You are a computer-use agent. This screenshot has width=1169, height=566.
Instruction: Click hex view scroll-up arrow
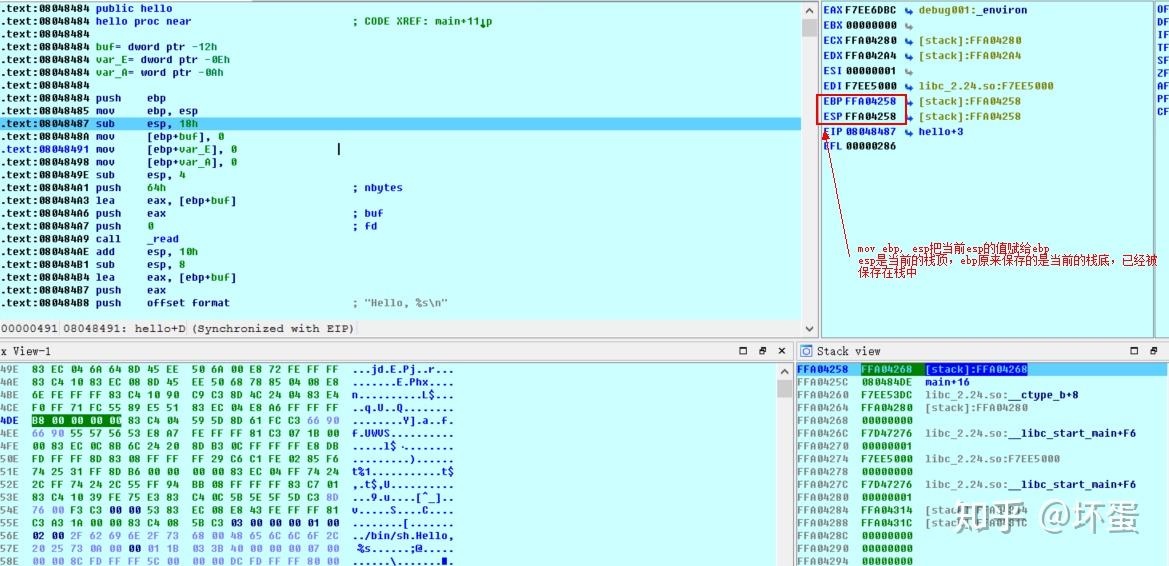784,370
